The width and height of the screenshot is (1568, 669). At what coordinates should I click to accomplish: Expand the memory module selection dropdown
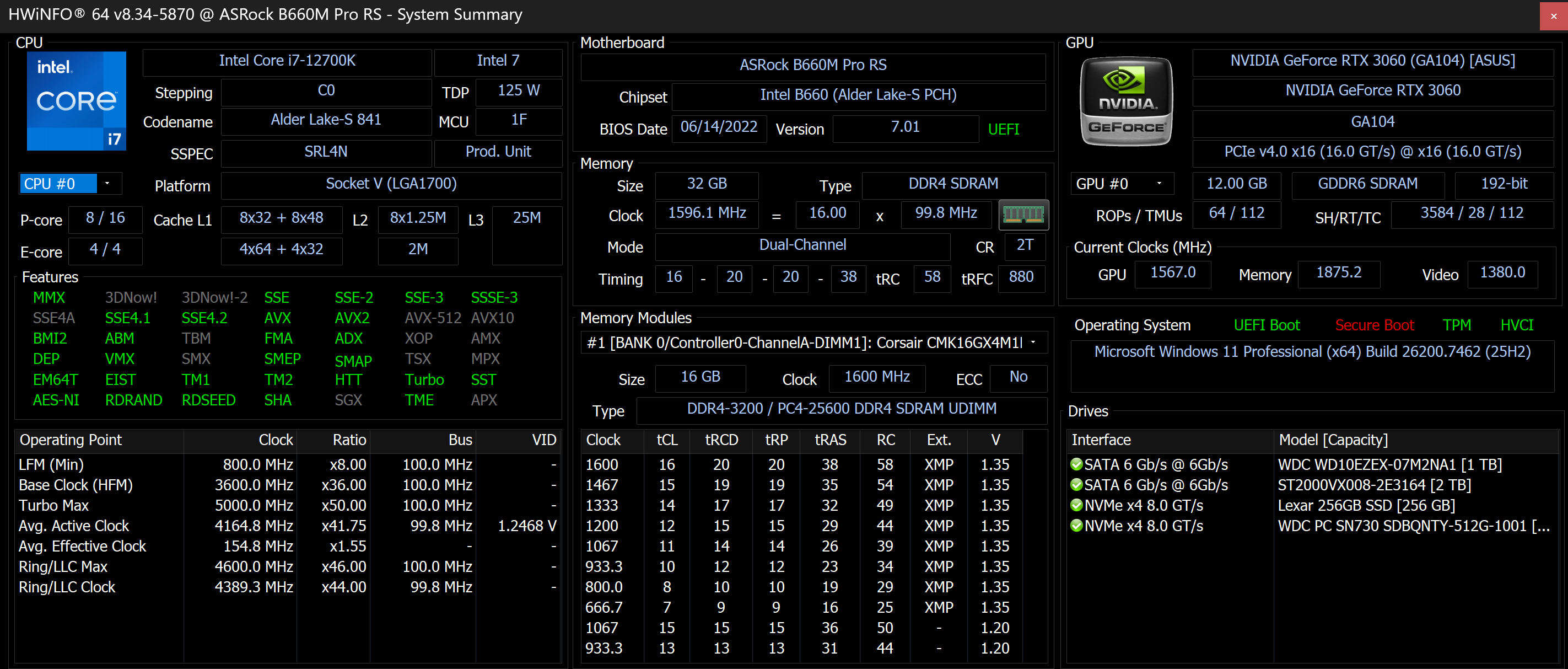tap(1033, 342)
